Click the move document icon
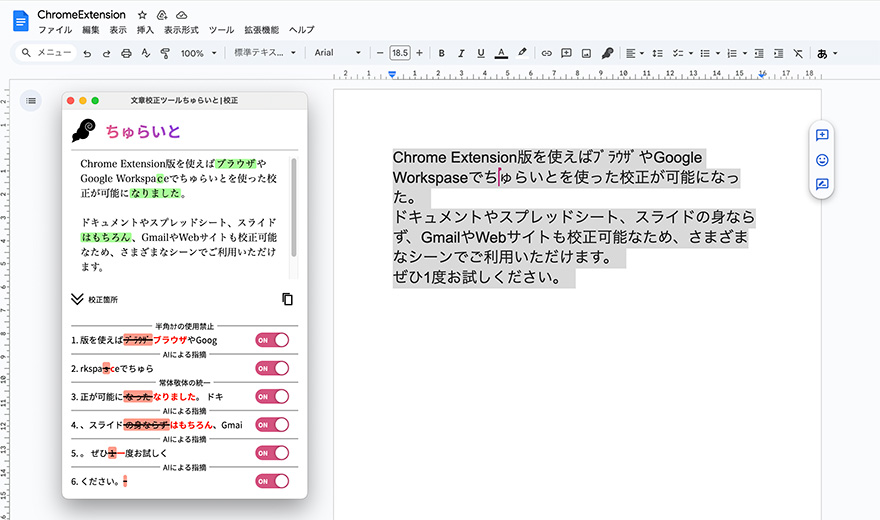880x520 pixels. click(x=162, y=15)
